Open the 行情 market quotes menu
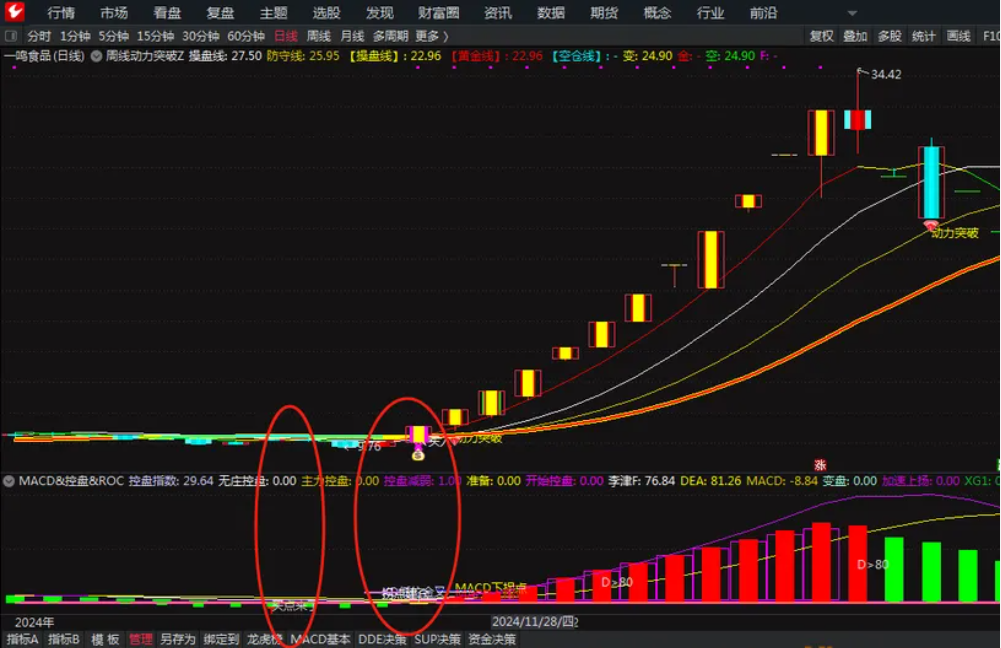The width and height of the screenshot is (1001, 648). (59, 13)
